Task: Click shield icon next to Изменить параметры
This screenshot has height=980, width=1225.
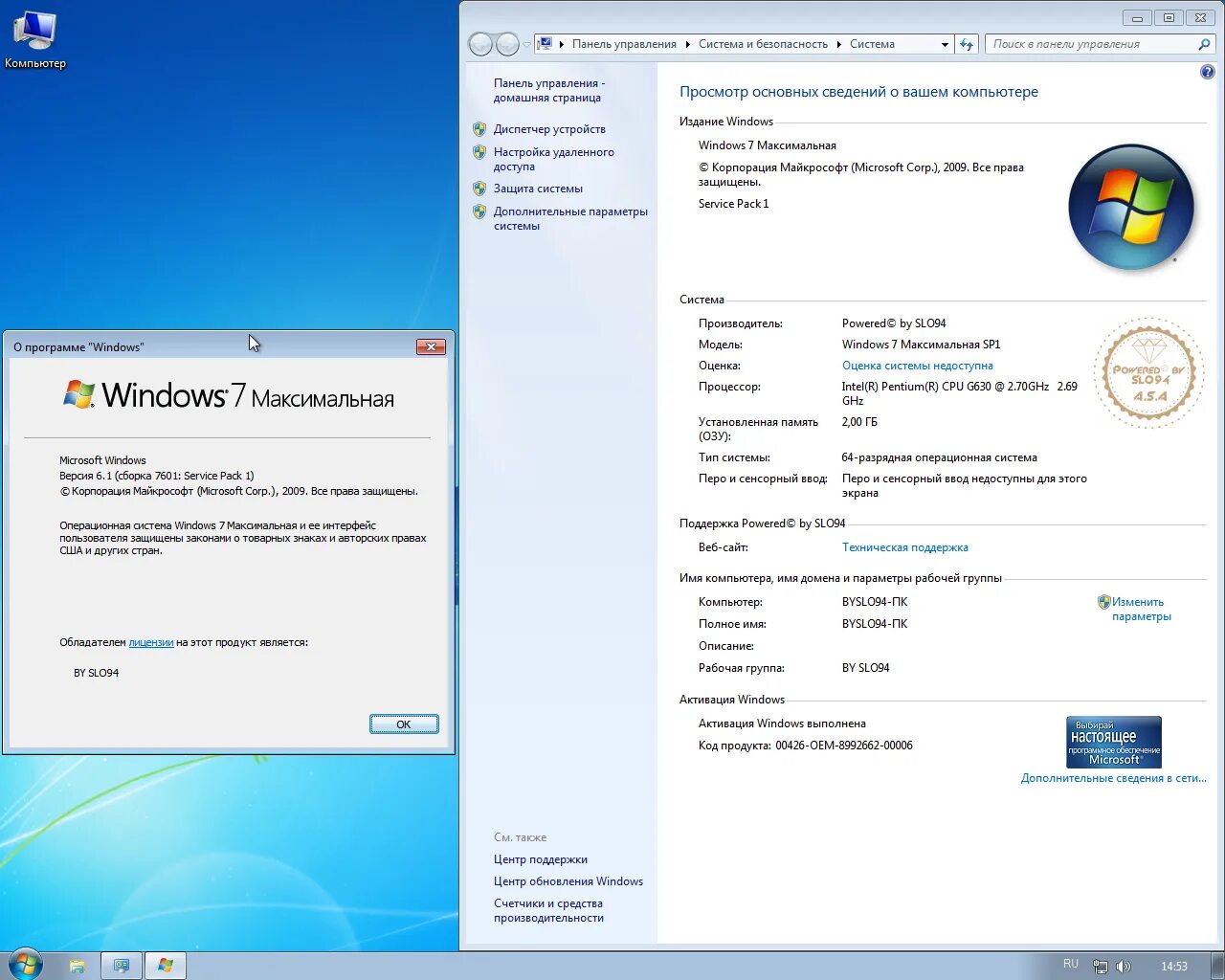Action: point(1104,602)
